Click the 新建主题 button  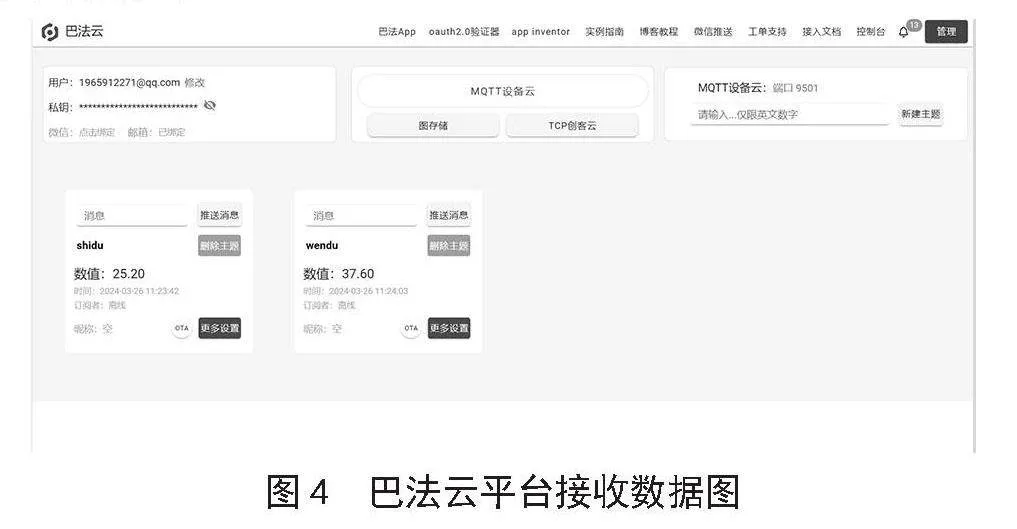tap(920, 114)
